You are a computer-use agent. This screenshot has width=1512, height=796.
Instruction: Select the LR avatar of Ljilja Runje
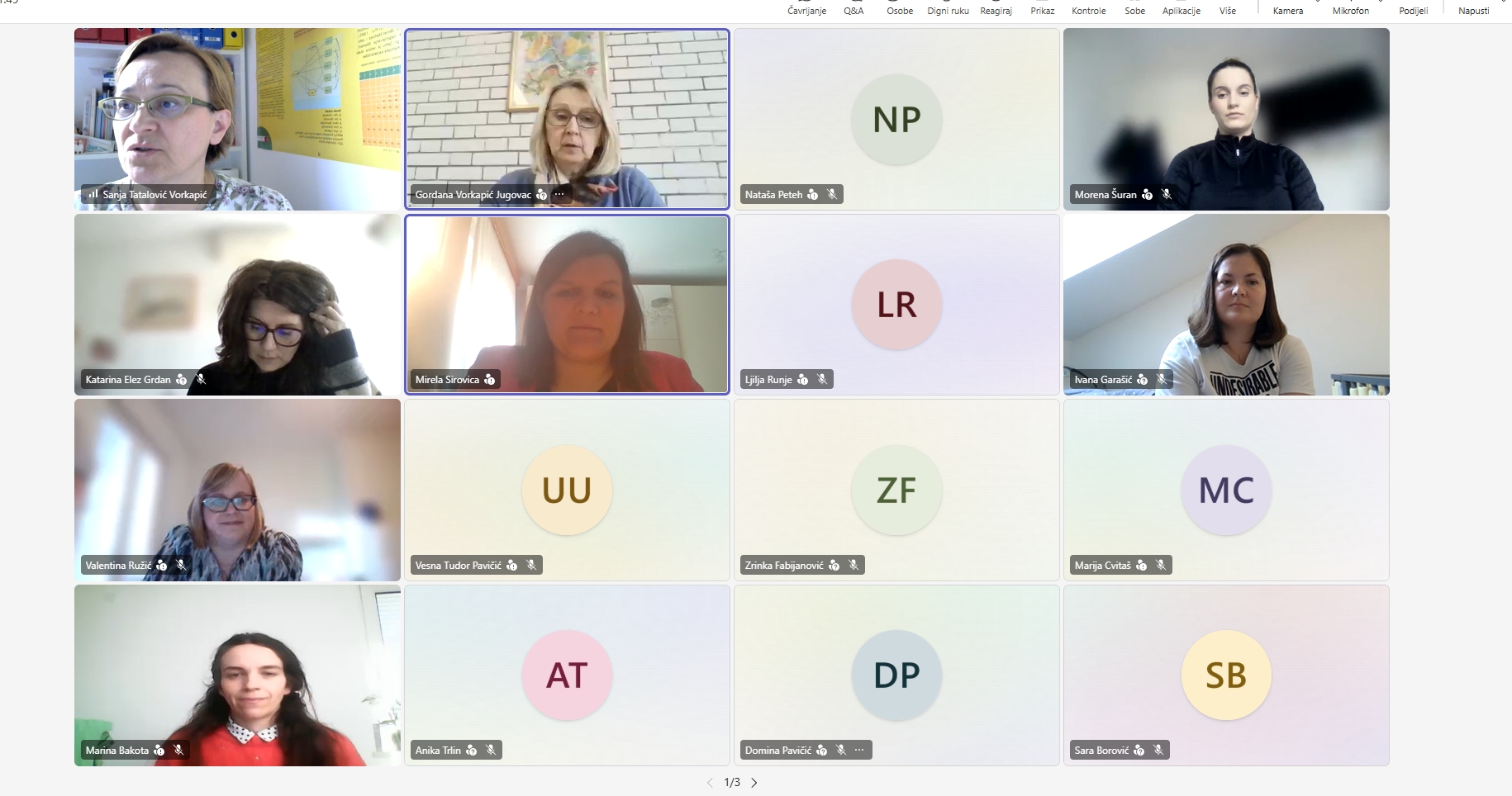[x=896, y=305]
